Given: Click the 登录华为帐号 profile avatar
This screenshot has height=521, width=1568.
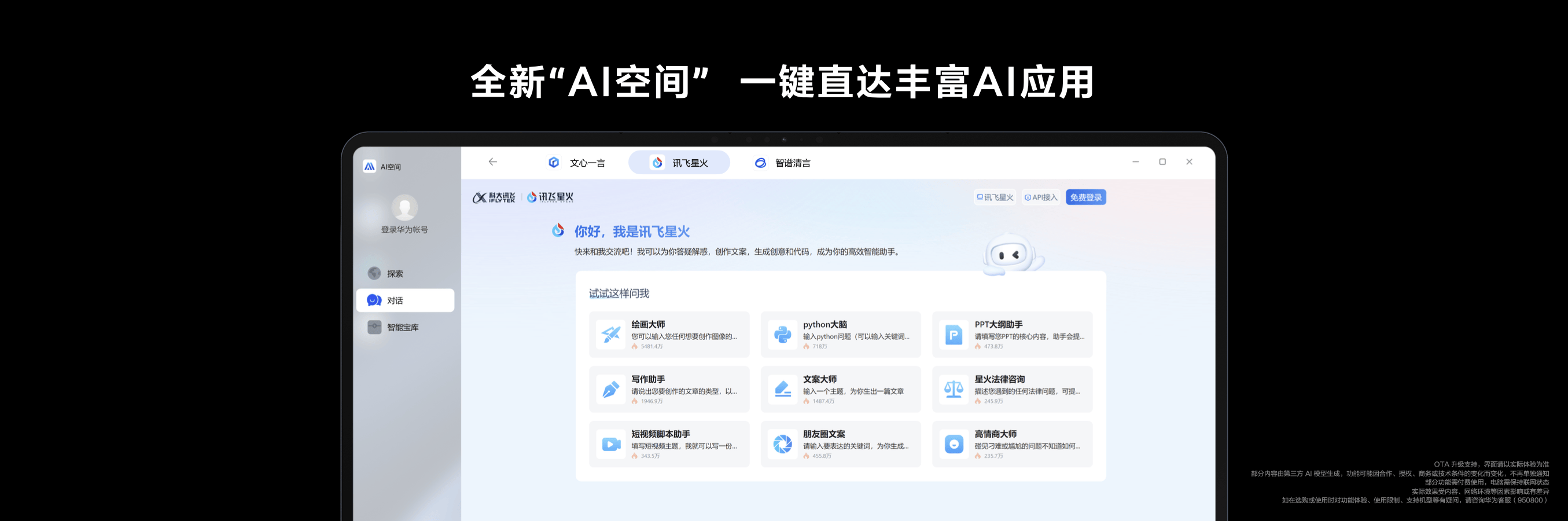Looking at the screenshot, I should click(404, 208).
